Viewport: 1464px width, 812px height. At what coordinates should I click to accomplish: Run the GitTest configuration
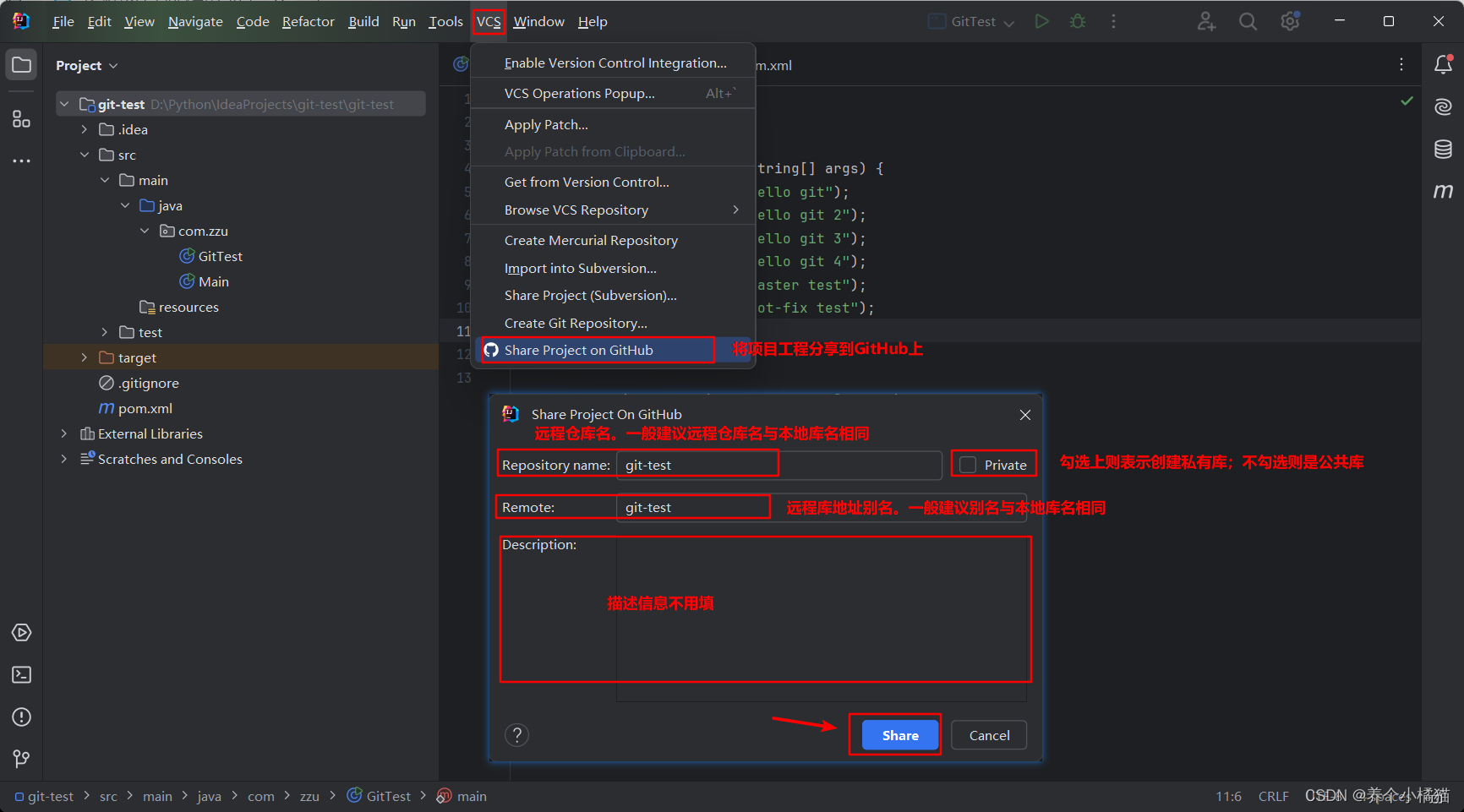pos(1042,21)
